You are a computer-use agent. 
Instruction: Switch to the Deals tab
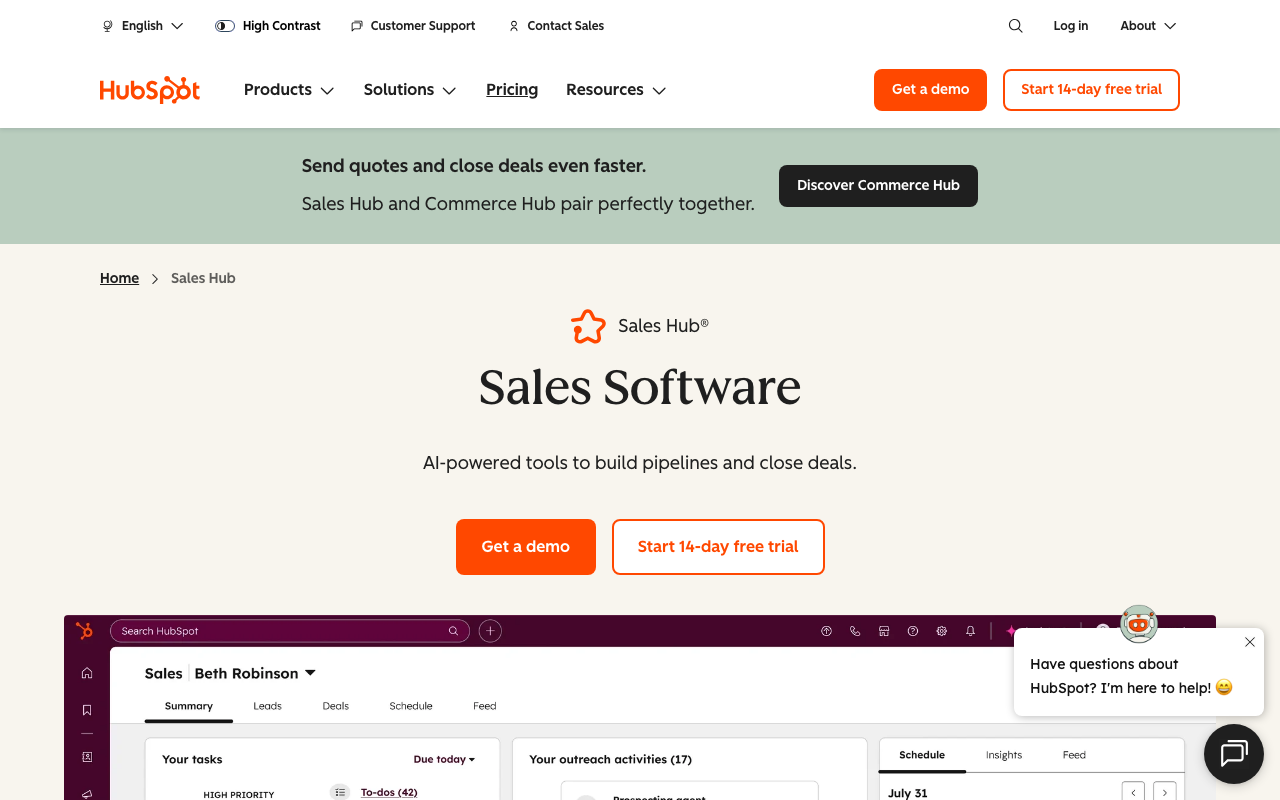click(336, 706)
